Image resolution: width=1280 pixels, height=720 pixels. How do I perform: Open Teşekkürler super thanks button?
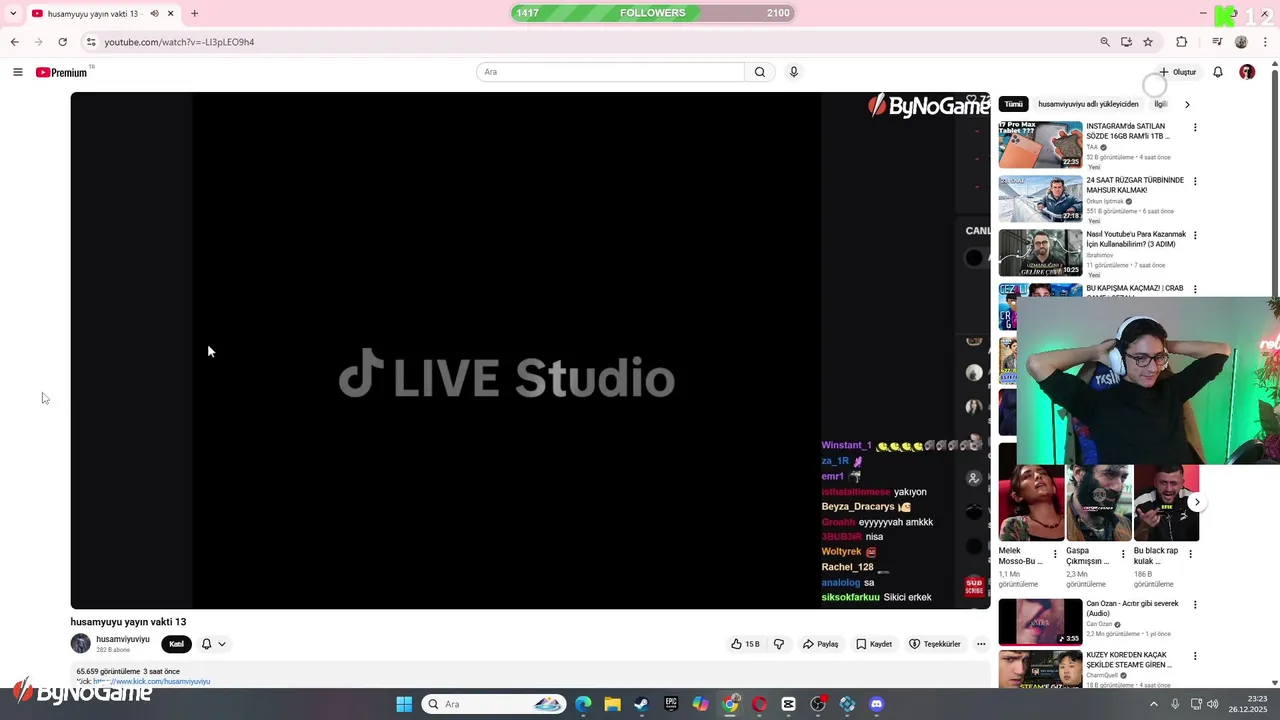point(934,644)
